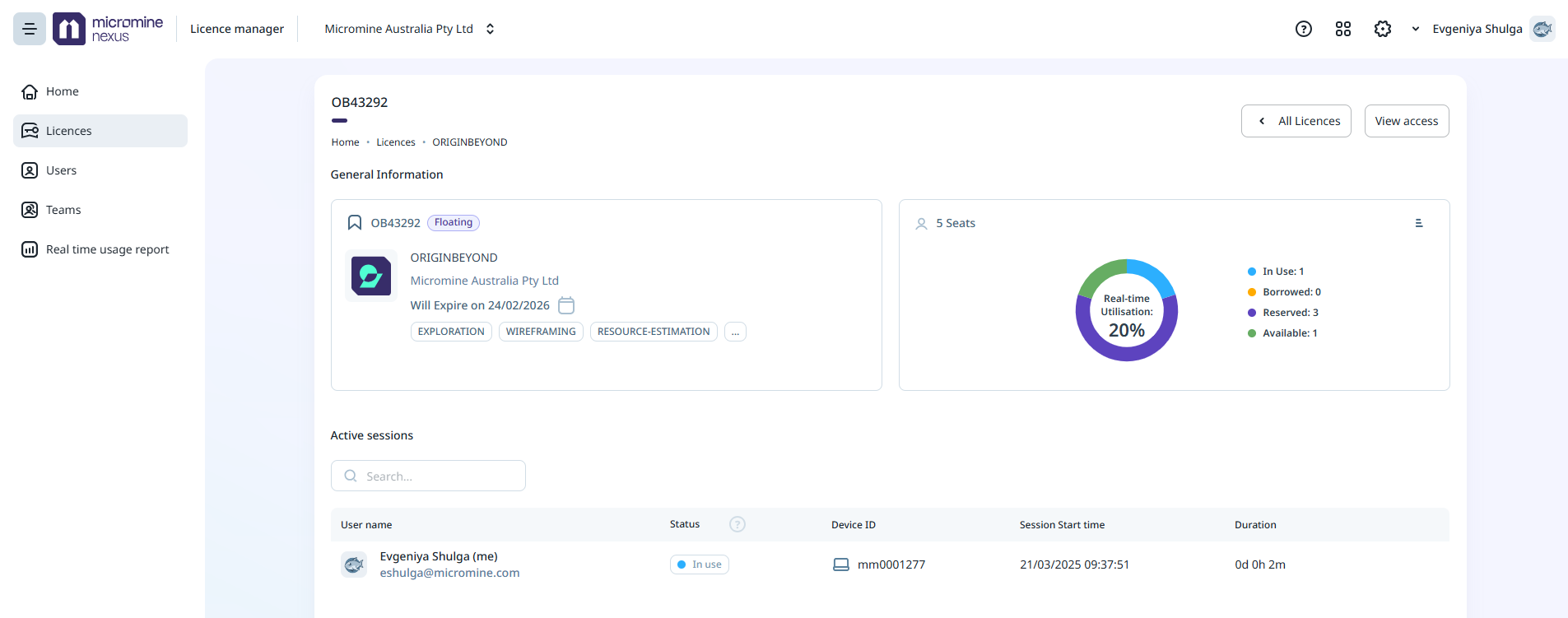Follow the Licences breadcrumb link

pyautogui.click(x=395, y=142)
